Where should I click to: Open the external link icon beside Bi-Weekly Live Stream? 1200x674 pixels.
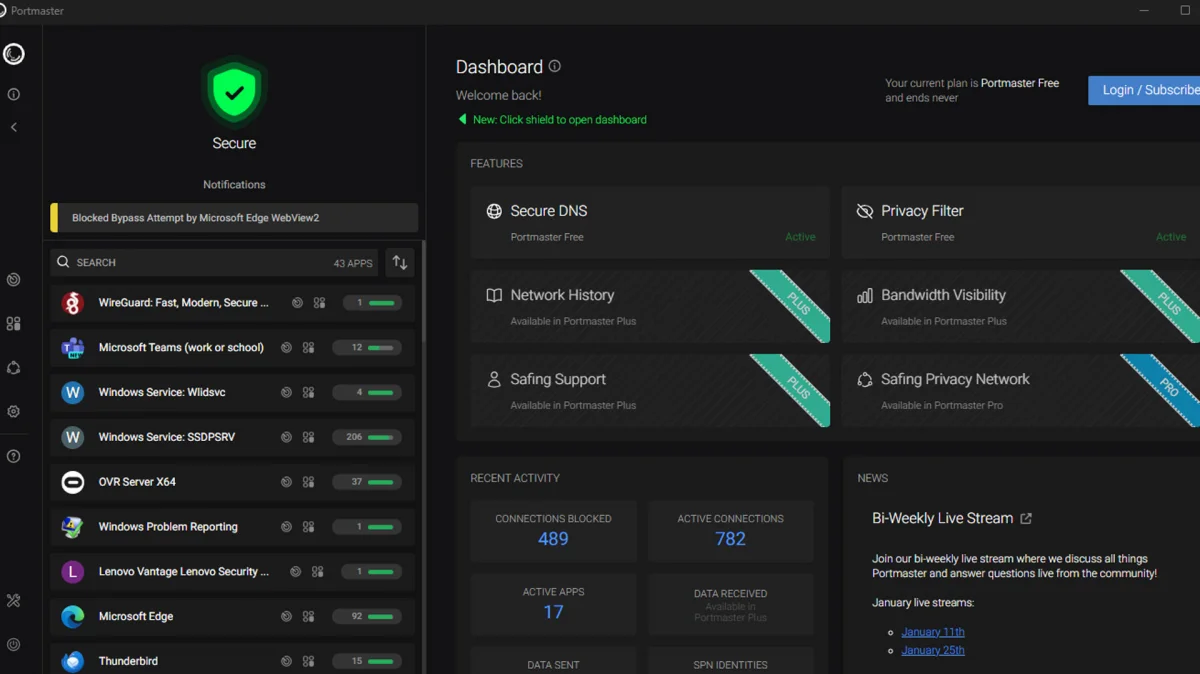click(x=1026, y=518)
